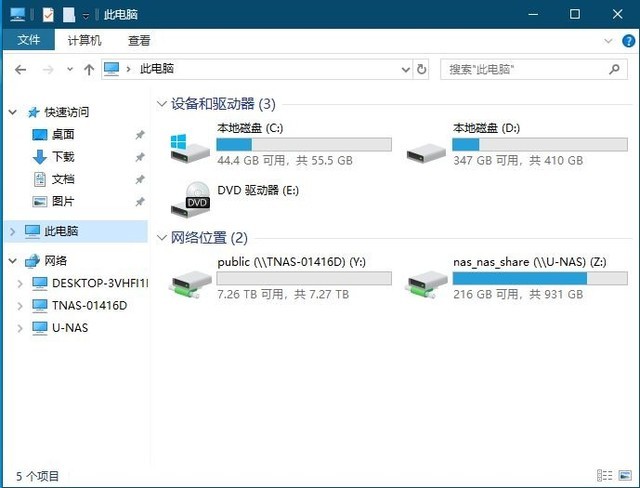640x488 pixels.
Task: Switch to the 查看 ribbon tab
Action: [139, 40]
